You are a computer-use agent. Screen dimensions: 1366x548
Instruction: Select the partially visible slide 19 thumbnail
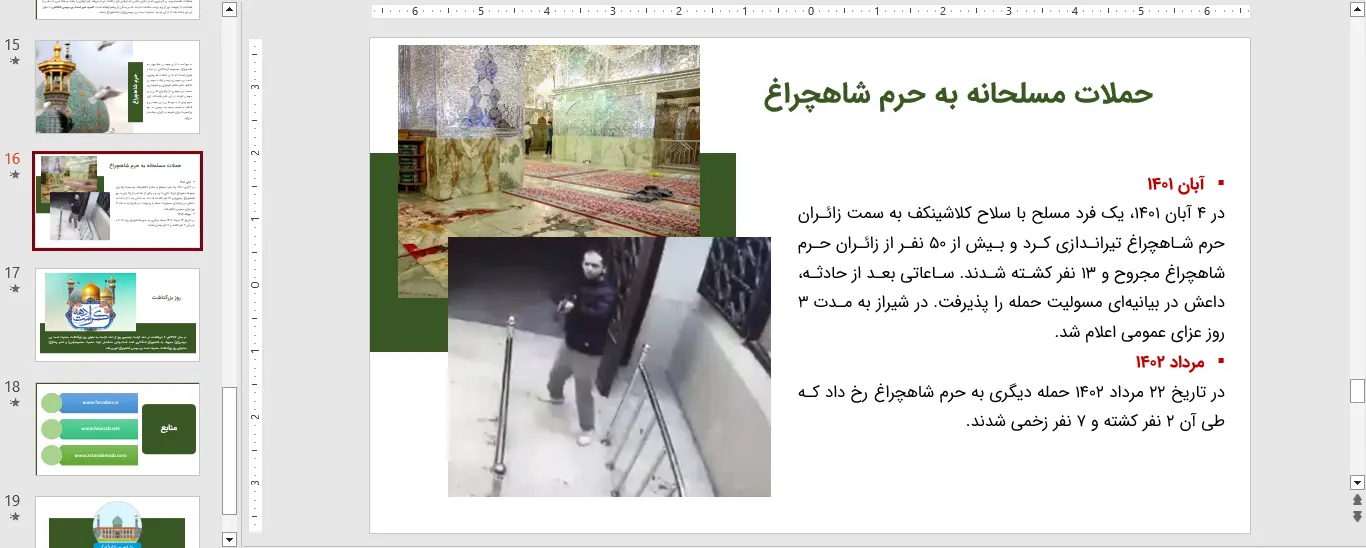tap(117, 522)
